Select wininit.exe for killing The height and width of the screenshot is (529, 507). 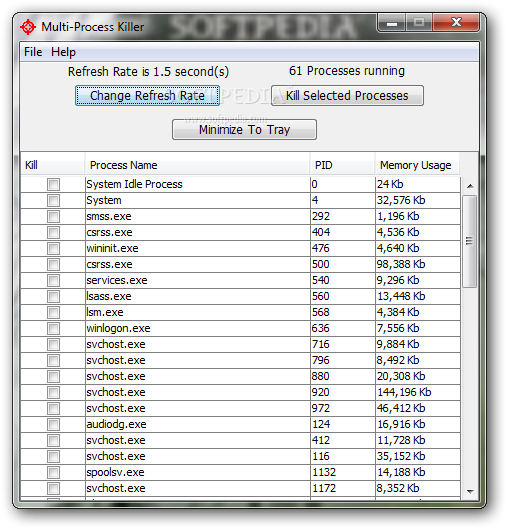[53, 249]
